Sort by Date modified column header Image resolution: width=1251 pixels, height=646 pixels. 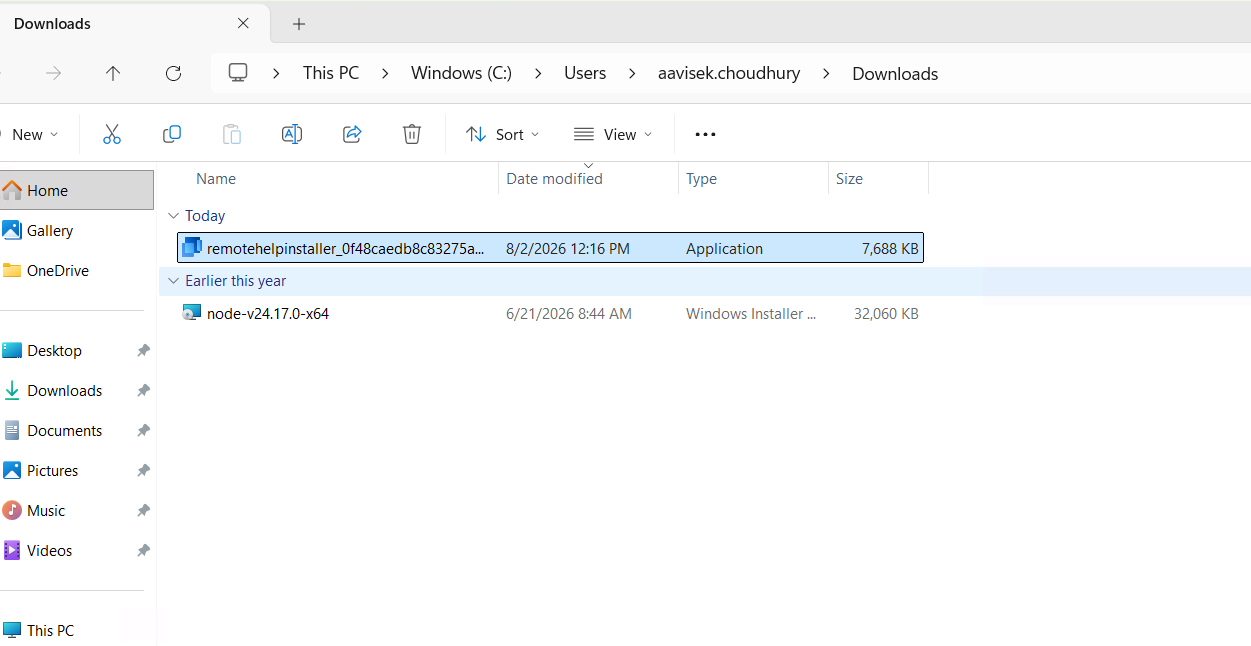555,179
